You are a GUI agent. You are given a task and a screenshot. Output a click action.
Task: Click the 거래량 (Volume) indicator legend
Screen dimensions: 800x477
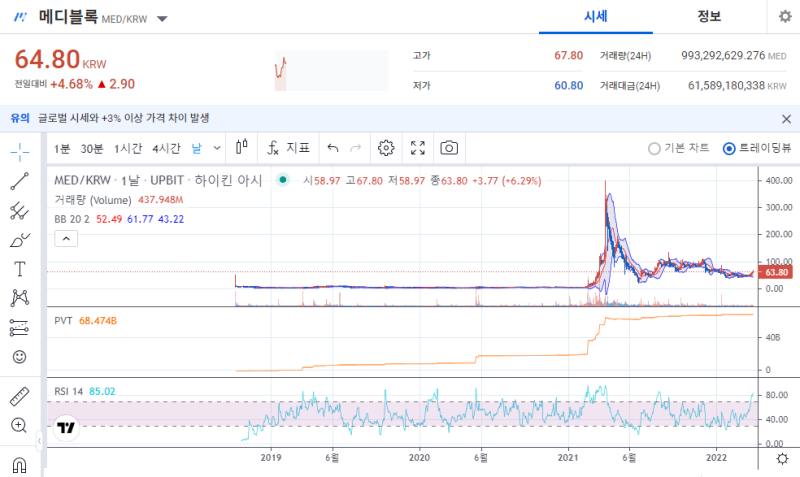point(93,200)
